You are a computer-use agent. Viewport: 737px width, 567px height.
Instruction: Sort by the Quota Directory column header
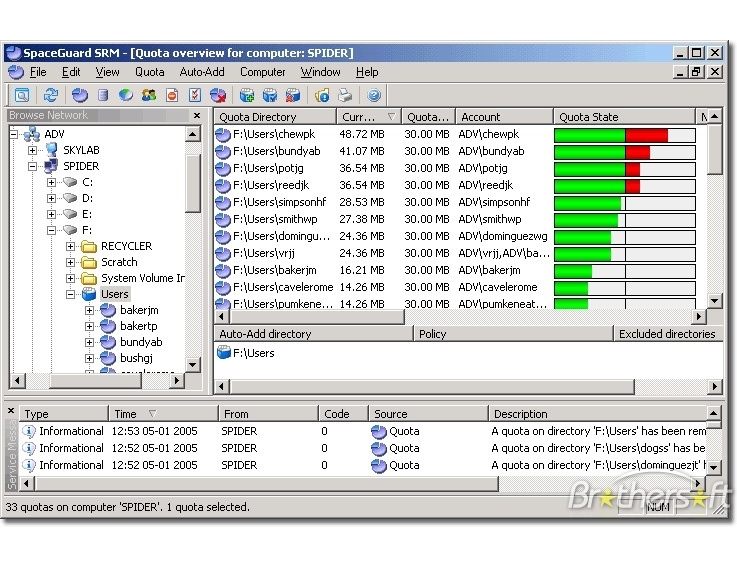tap(275, 117)
